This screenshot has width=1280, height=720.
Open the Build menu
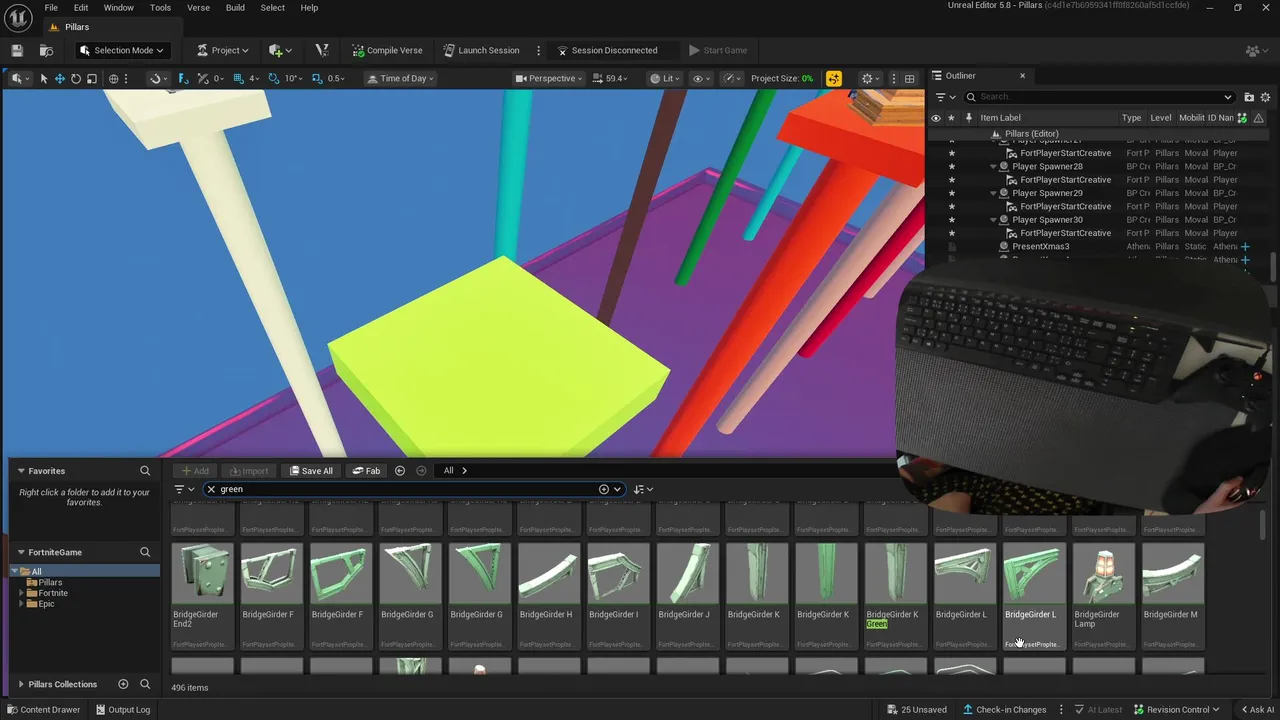235,7
